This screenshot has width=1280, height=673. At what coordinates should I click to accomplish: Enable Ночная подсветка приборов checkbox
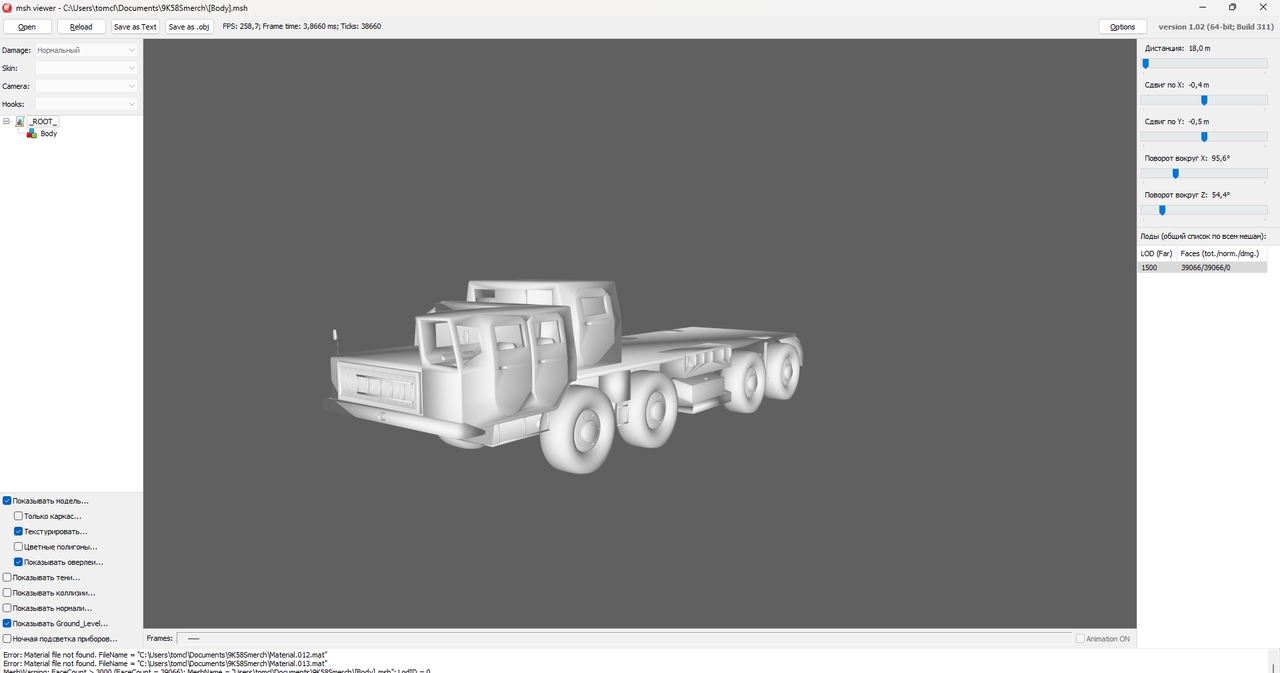point(7,638)
